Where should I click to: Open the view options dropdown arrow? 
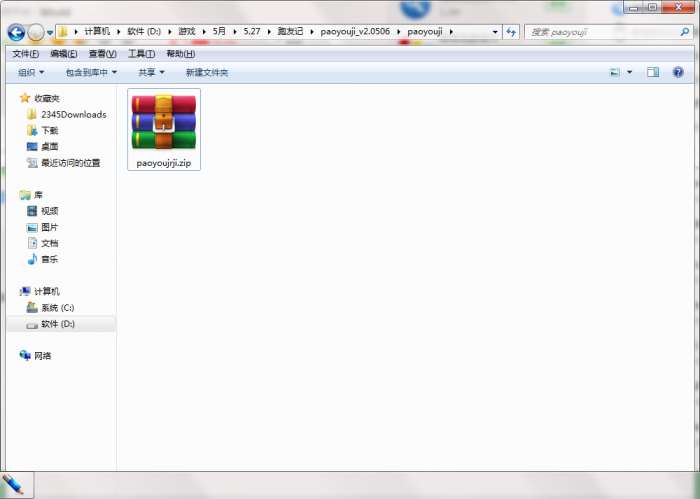(629, 72)
